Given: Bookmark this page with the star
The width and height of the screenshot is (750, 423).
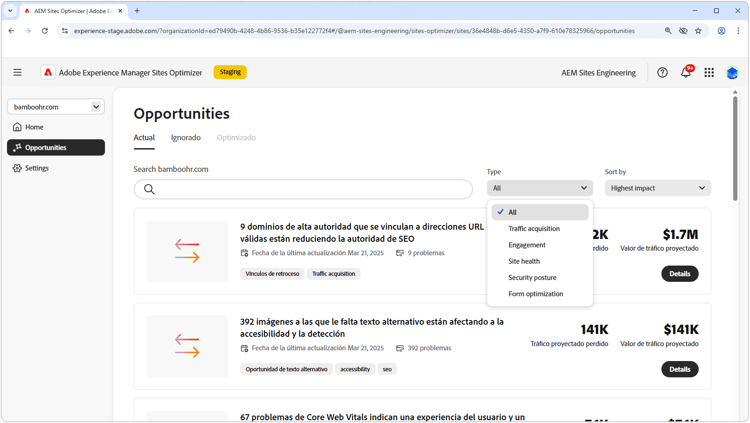Looking at the screenshot, I should [x=698, y=31].
